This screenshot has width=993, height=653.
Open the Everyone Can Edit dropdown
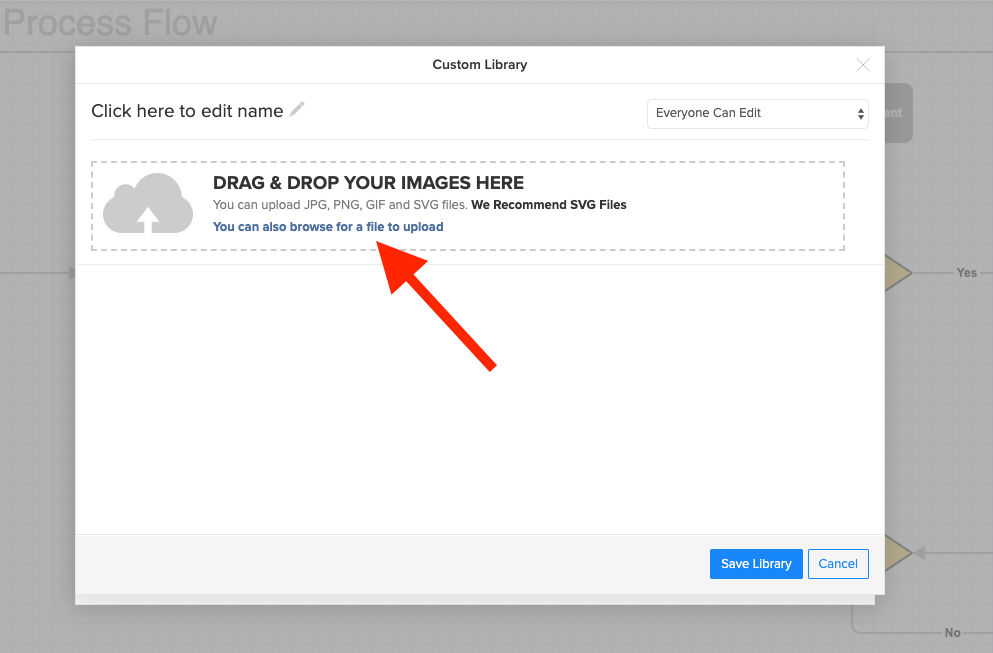pos(757,113)
